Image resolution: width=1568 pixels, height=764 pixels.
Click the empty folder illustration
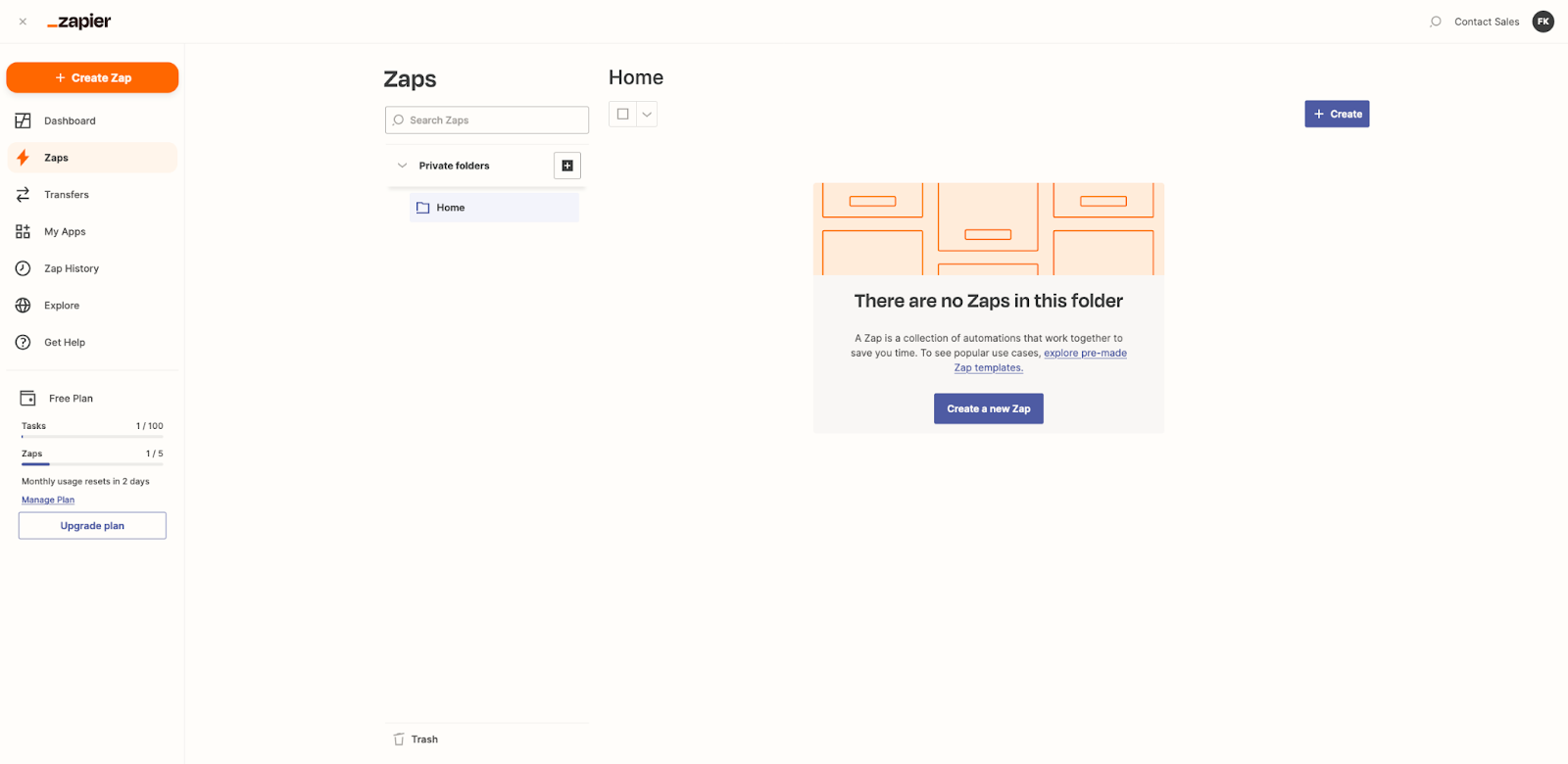click(989, 229)
